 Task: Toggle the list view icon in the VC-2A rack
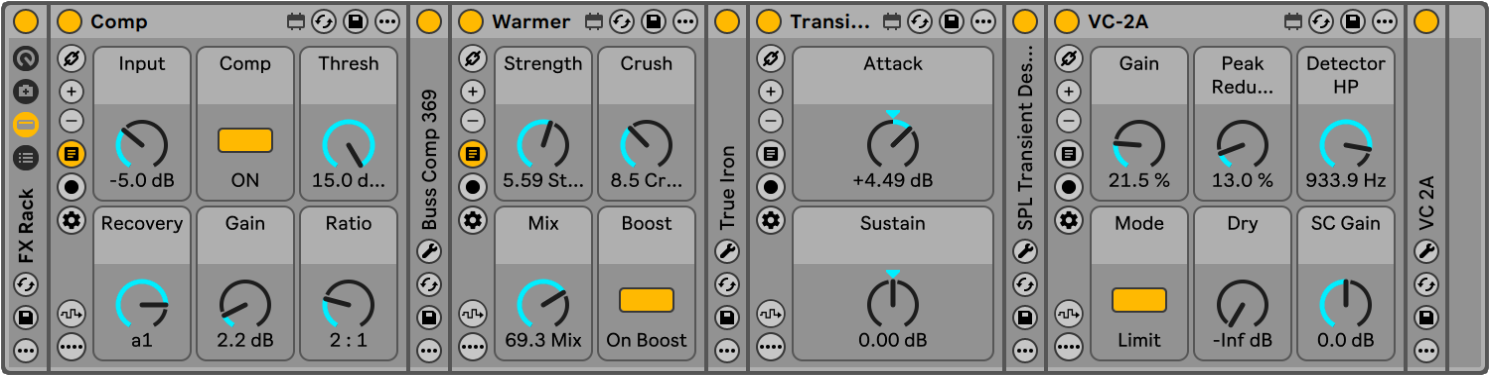tap(1070, 154)
